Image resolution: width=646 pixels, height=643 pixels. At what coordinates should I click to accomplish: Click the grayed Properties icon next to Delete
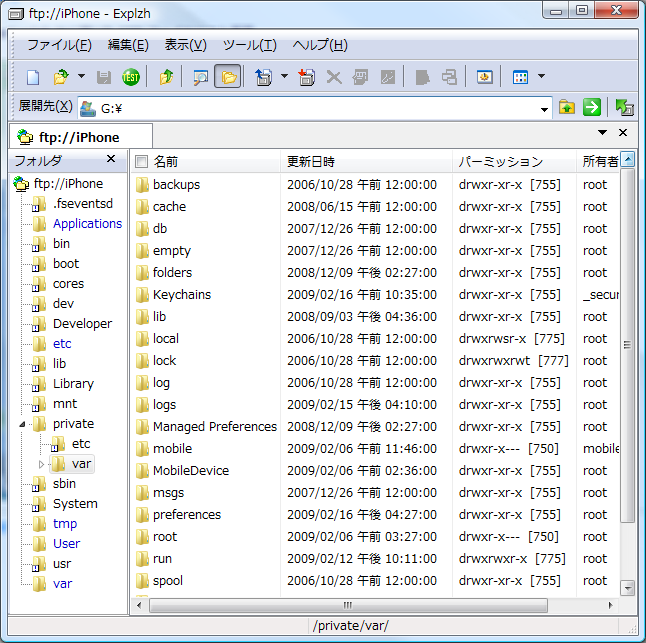click(360, 77)
